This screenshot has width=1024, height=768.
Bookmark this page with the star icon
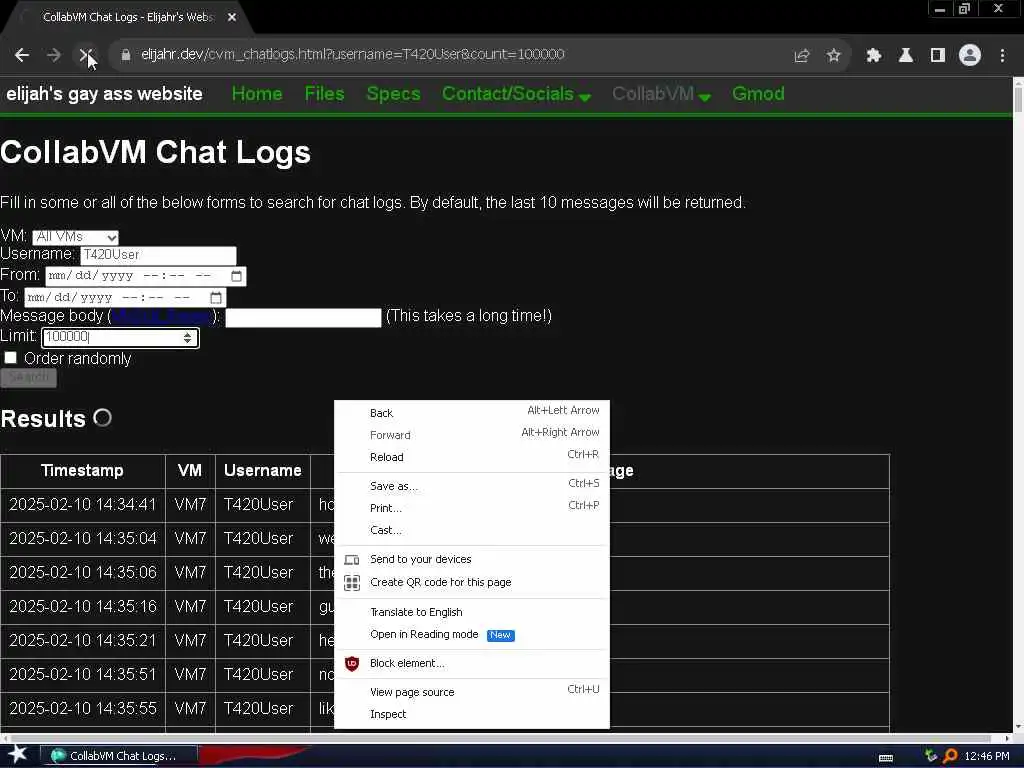coord(833,56)
